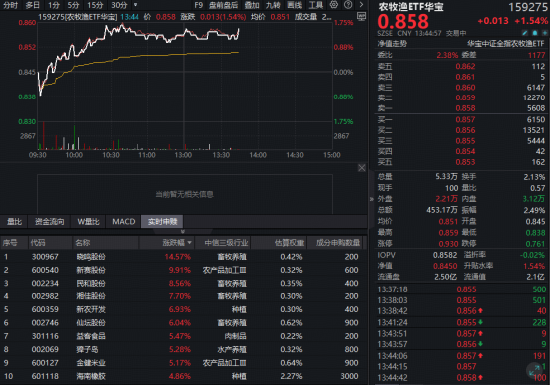Select row with code 600359
The width and height of the screenshot is (550, 385).
click(x=183, y=310)
